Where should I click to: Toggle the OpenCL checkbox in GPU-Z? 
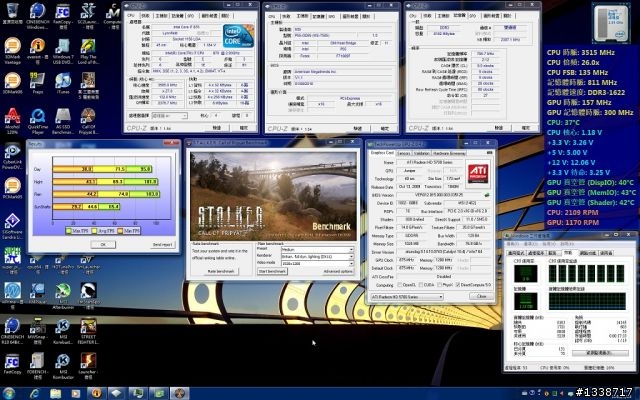click(400, 285)
